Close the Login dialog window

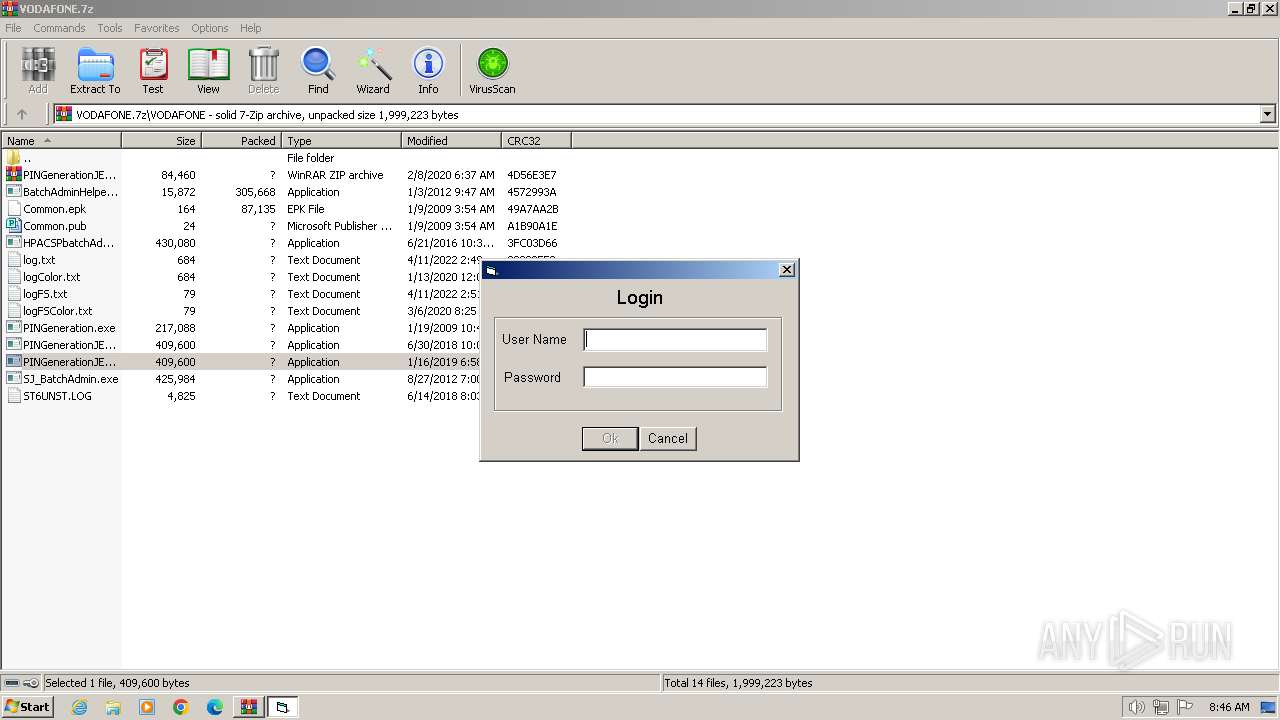(x=786, y=270)
